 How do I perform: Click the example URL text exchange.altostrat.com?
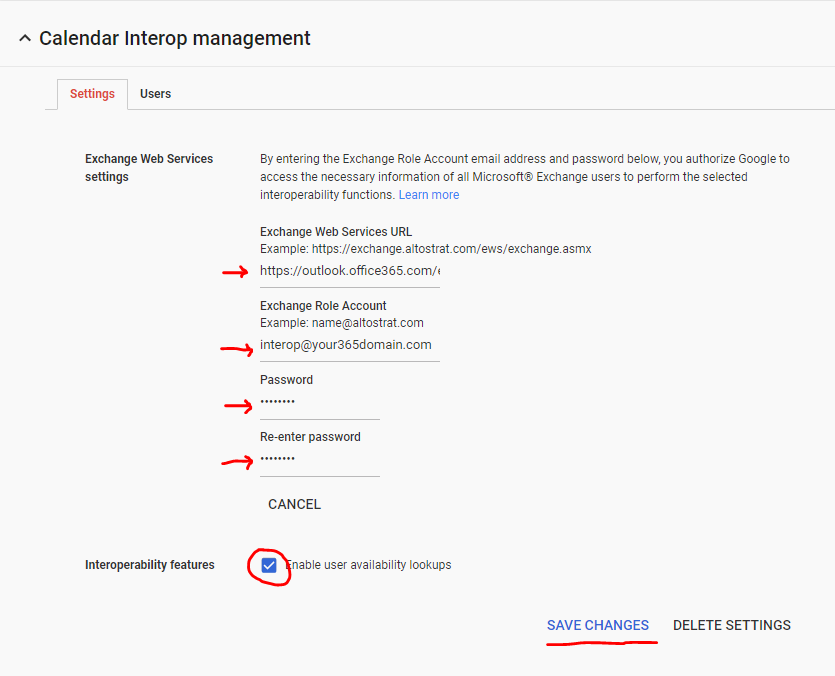(452, 249)
